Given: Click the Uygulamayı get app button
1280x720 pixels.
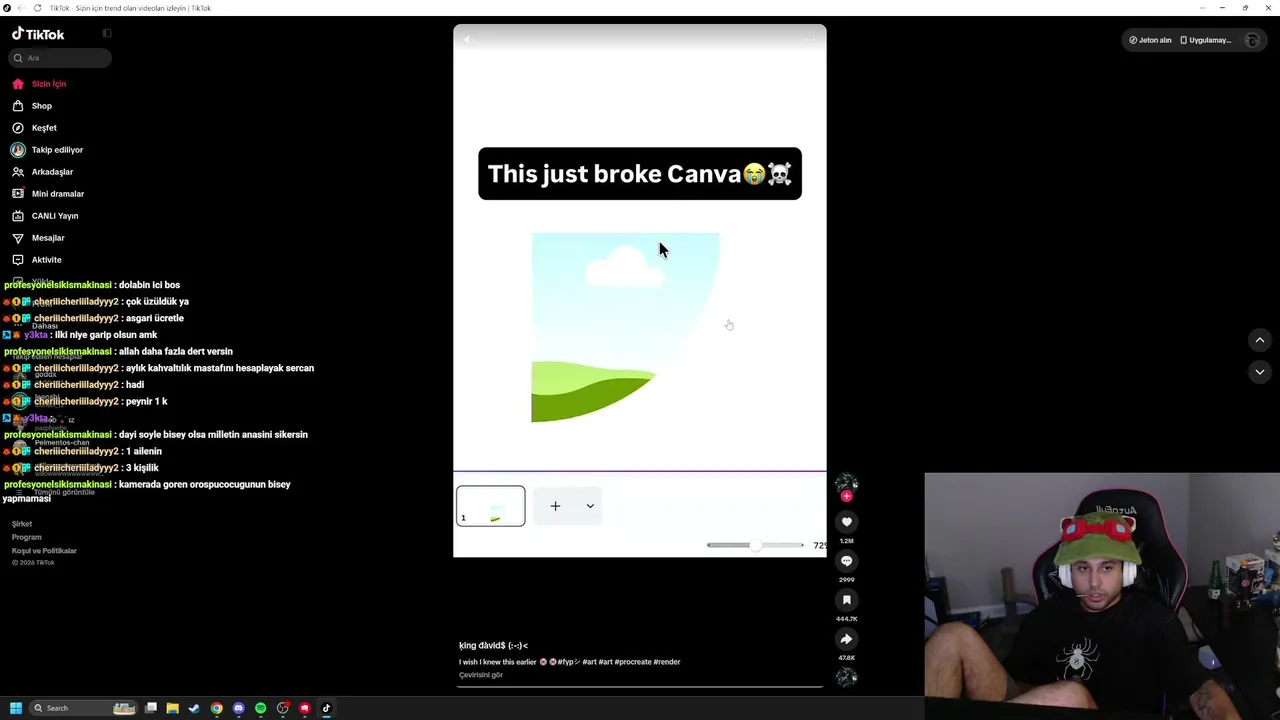Looking at the screenshot, I should (x=1206, y=40).
